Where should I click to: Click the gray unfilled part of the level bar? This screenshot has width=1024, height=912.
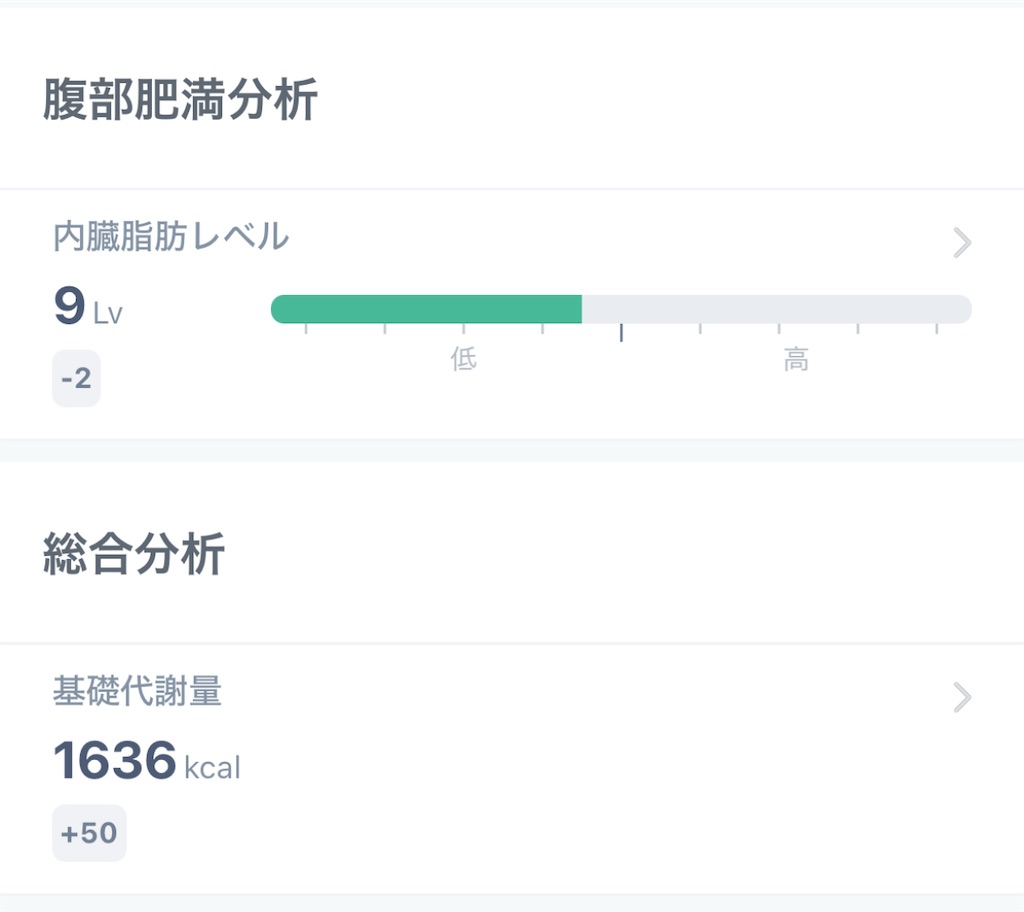tap(776, 309)
